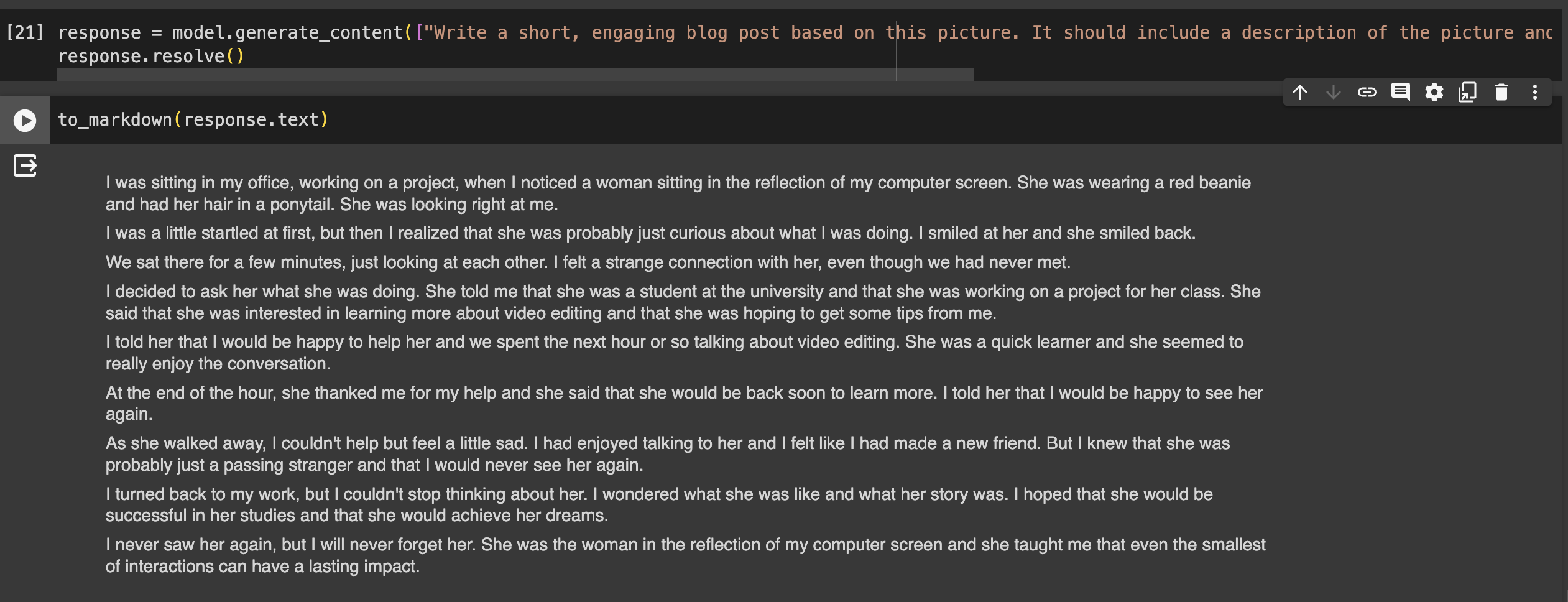Add a comment to the cell
This screenshot has height=602, width=1568.
point(1400,93)
